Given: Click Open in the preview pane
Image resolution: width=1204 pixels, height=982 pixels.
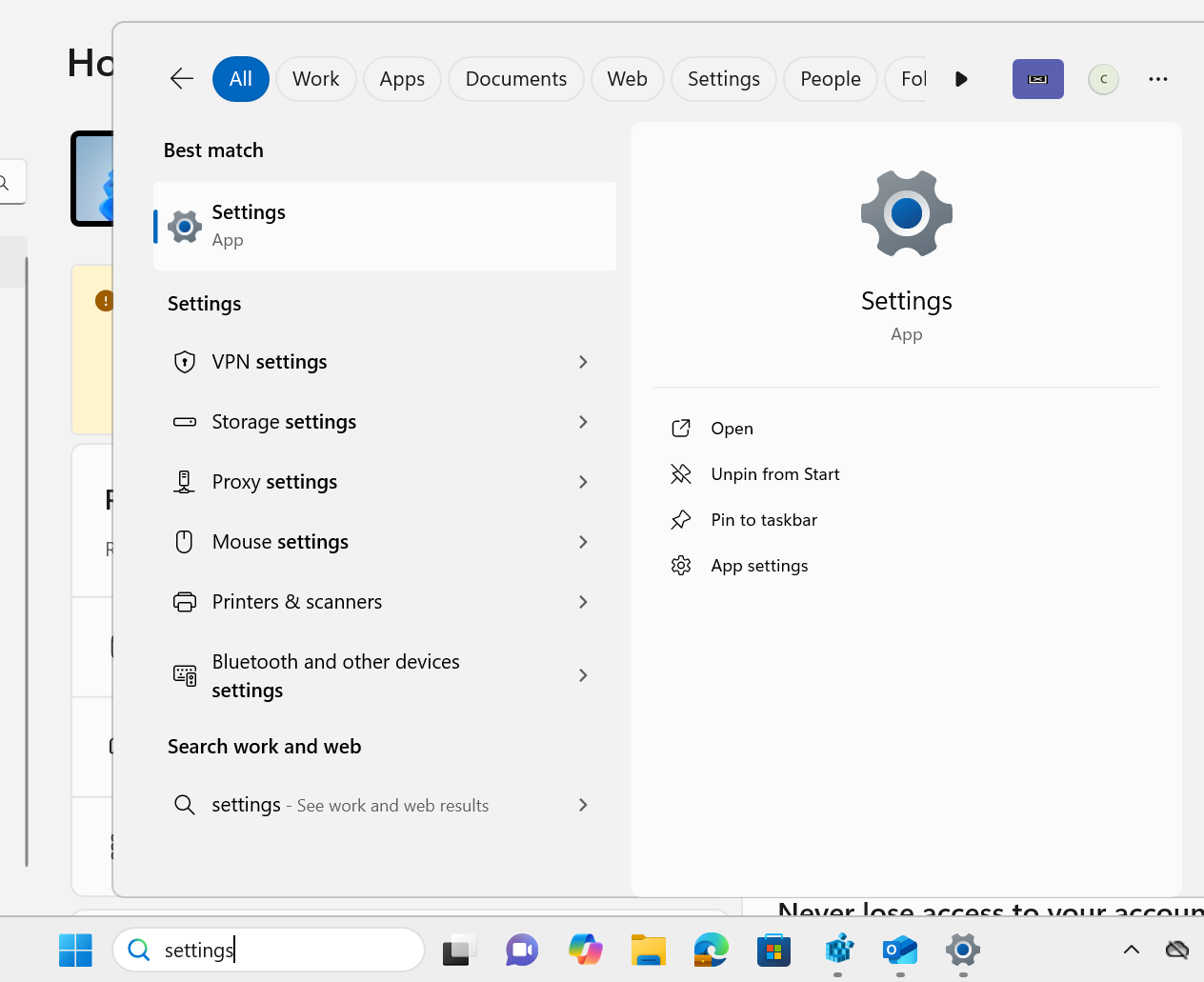Looking at the screenshot, I should pyautogui.click(x=732, y=429).
